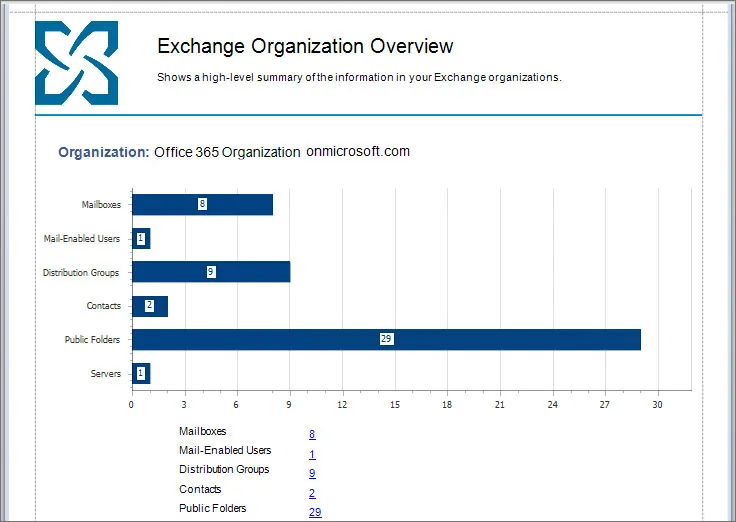Open the Public Folders count link 29
The image size is (736, 522).
[x=315, y=512]
